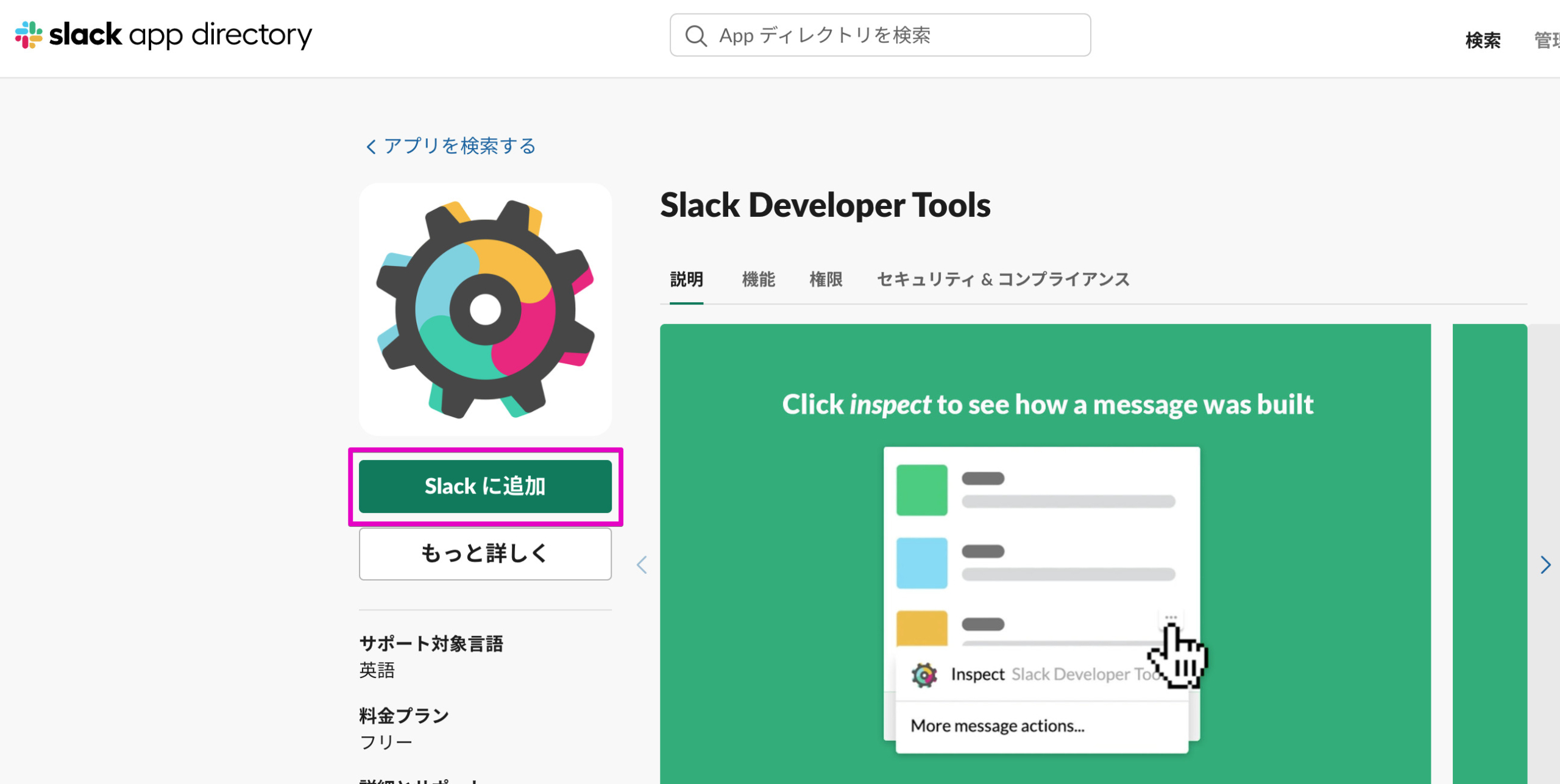Click the Slack logo icon
The image size is (1560, 784).
pyautogui.click(x=29, y=35)
